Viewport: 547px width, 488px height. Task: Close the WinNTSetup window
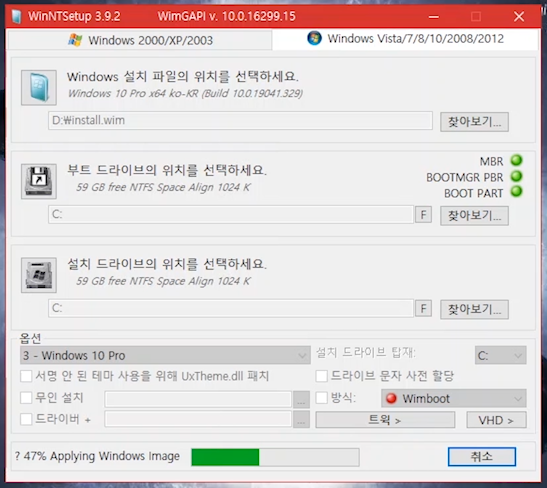519,16
